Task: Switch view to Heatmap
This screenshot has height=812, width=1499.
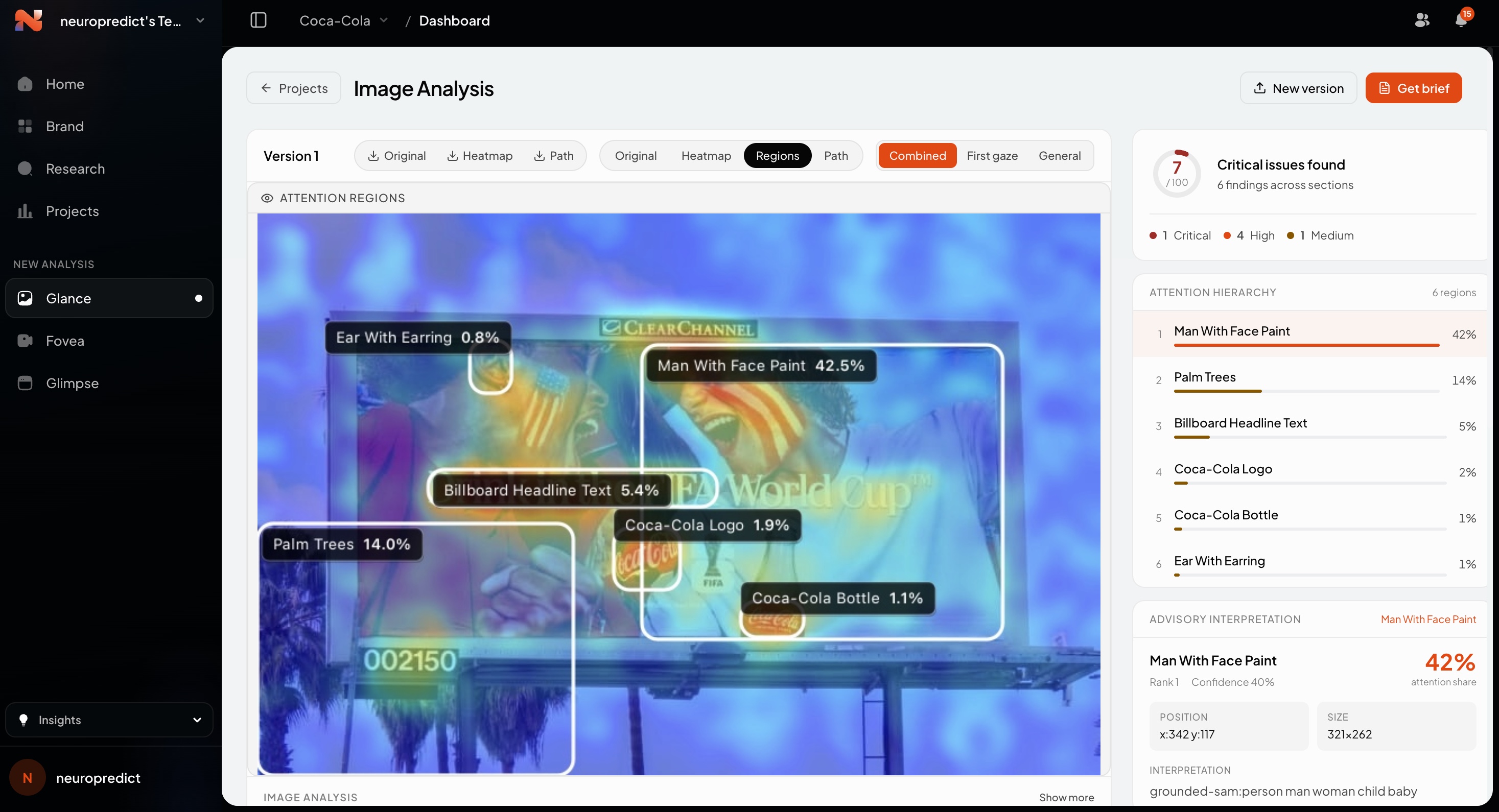Action: pos(706,156)
